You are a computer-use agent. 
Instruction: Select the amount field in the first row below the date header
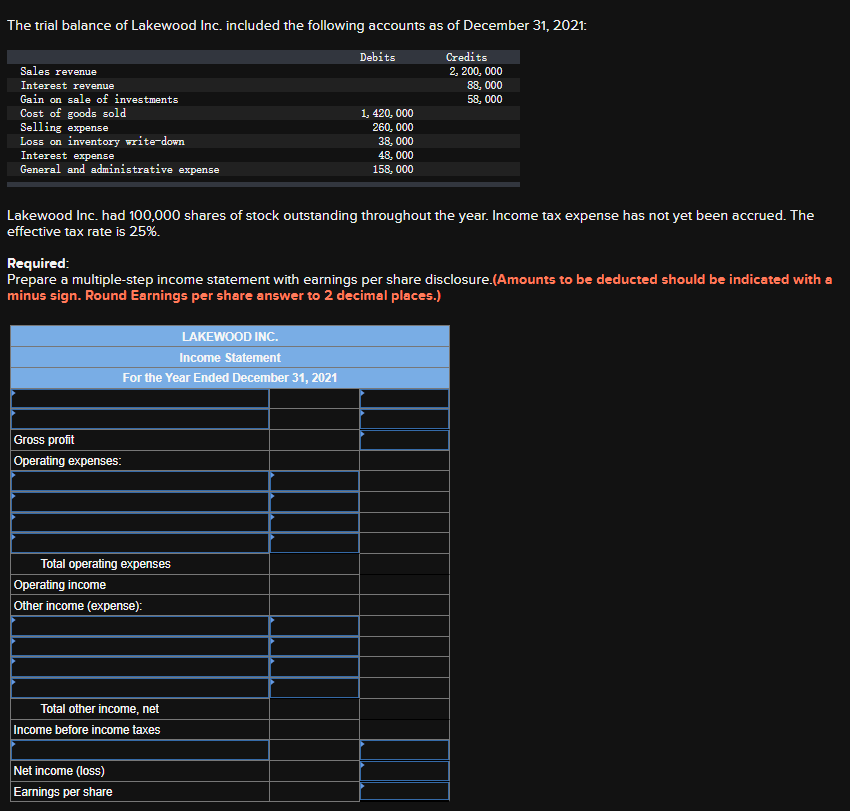click(404, 398)
